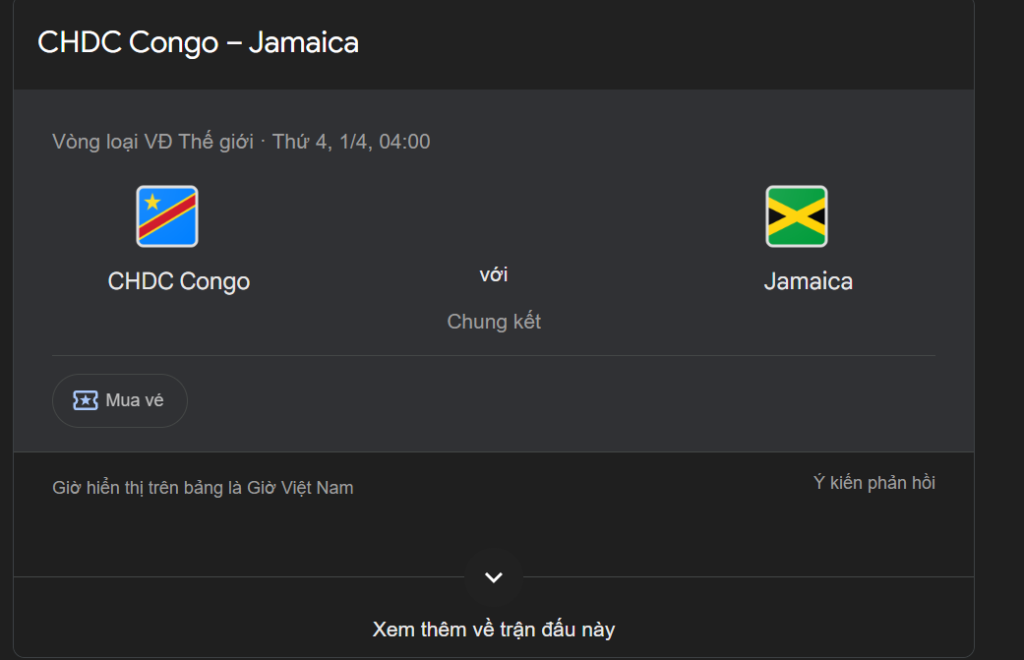This screenshot has width=1024, height=660.
Task: Open the Mua vé button
Action: pyautogui.click(x=119, y=400)
